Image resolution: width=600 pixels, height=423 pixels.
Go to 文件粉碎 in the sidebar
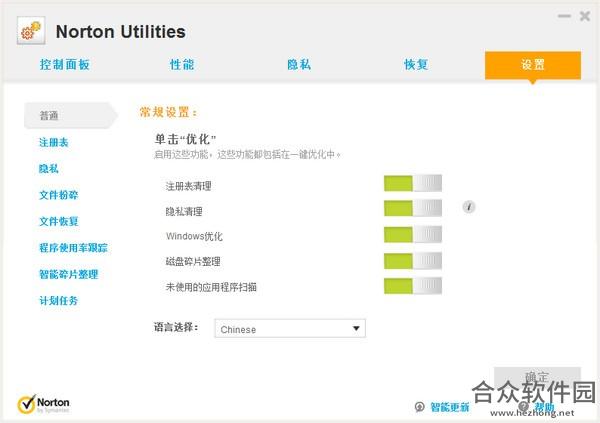pos(59,195)
